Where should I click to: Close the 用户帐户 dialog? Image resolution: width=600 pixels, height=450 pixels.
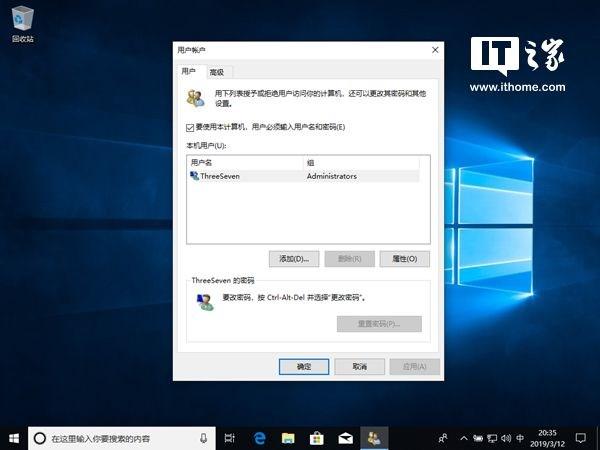(435, 50)
